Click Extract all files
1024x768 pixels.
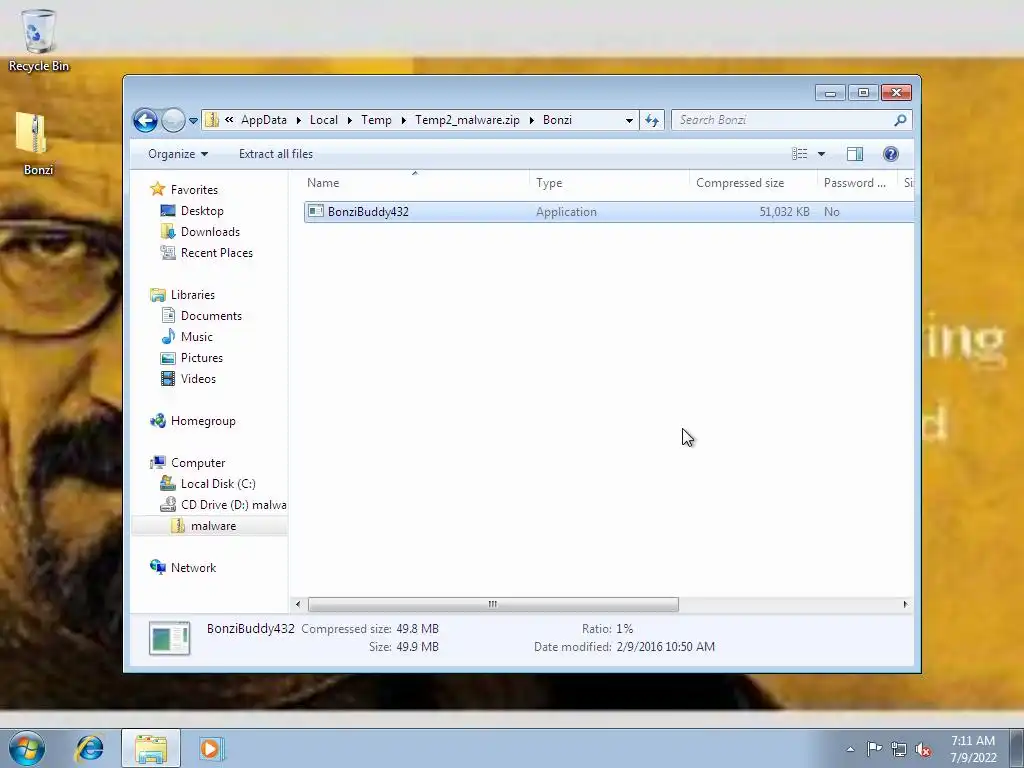[276, 153]
